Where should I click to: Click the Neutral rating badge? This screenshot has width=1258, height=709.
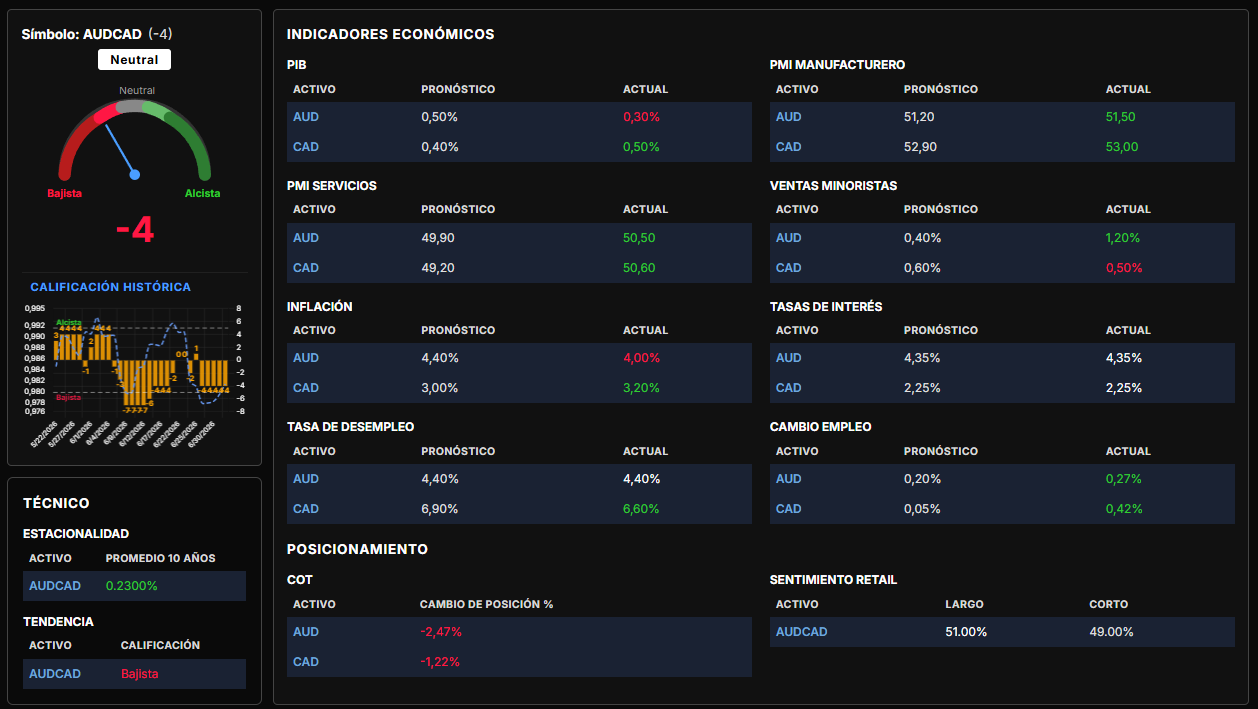(134, 60)
